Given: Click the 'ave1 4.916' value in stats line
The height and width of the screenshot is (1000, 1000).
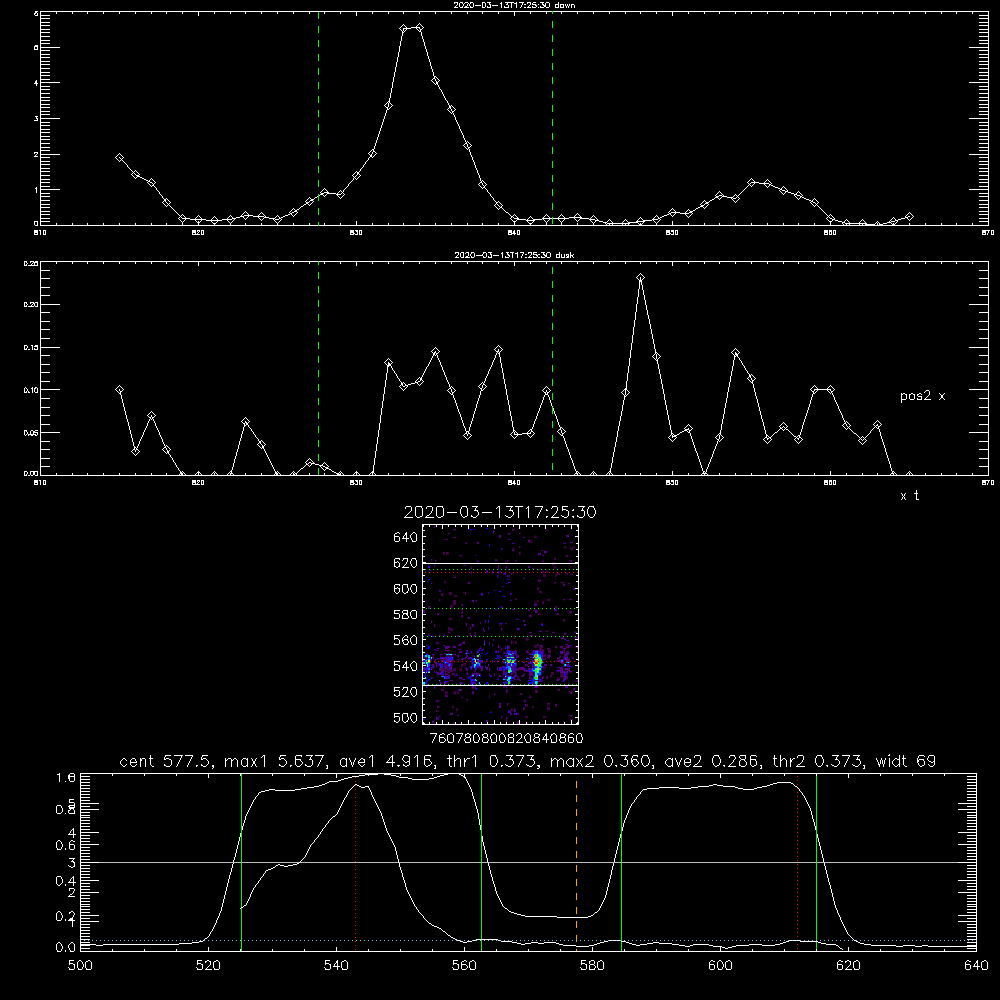Looking at the screenshot, I should click(x=389, y=761).
